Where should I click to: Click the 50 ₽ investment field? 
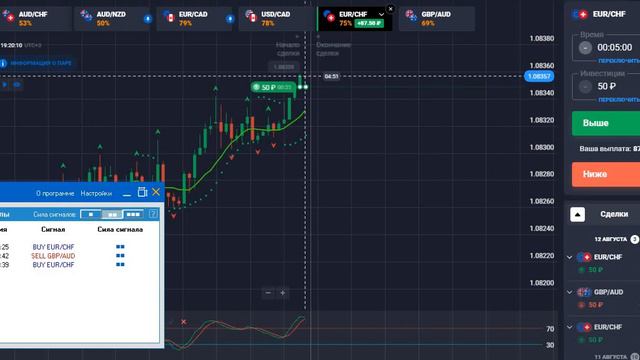tap(607, 87)
